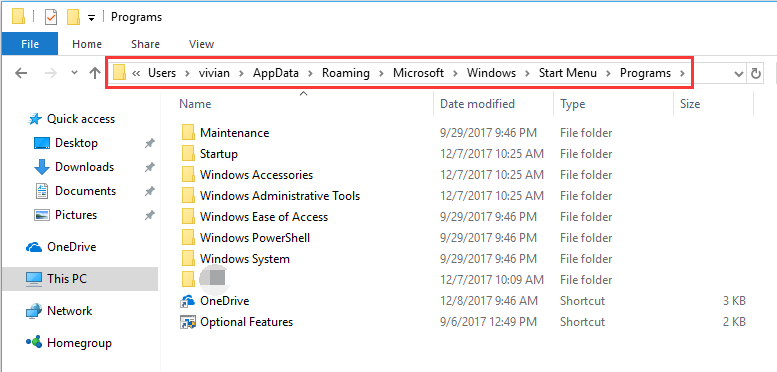
Task: Expand the chevron after AppData in path
Action: tap(311, 73)
